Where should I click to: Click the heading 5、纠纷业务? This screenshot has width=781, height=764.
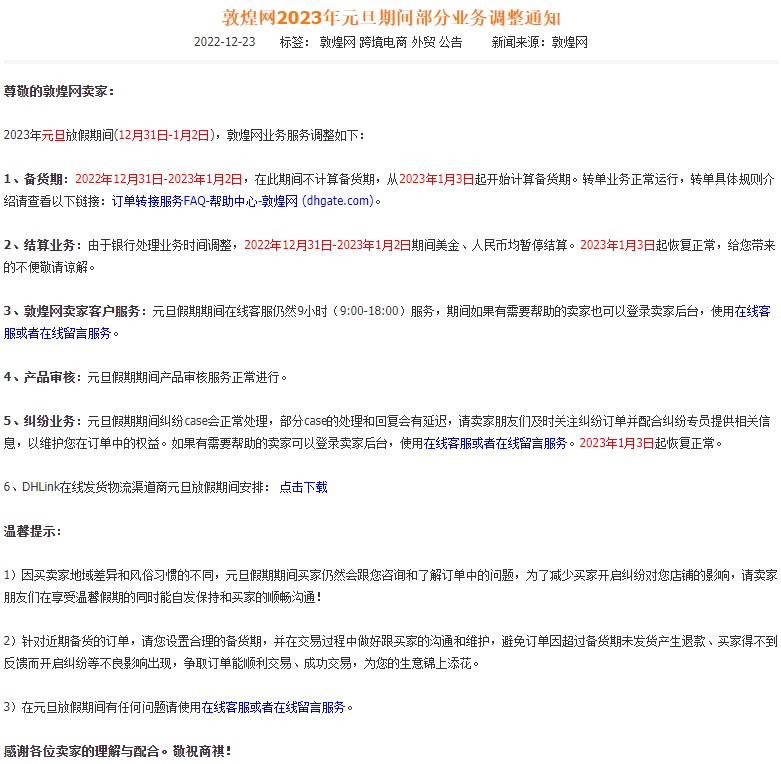tap(42, 421)
